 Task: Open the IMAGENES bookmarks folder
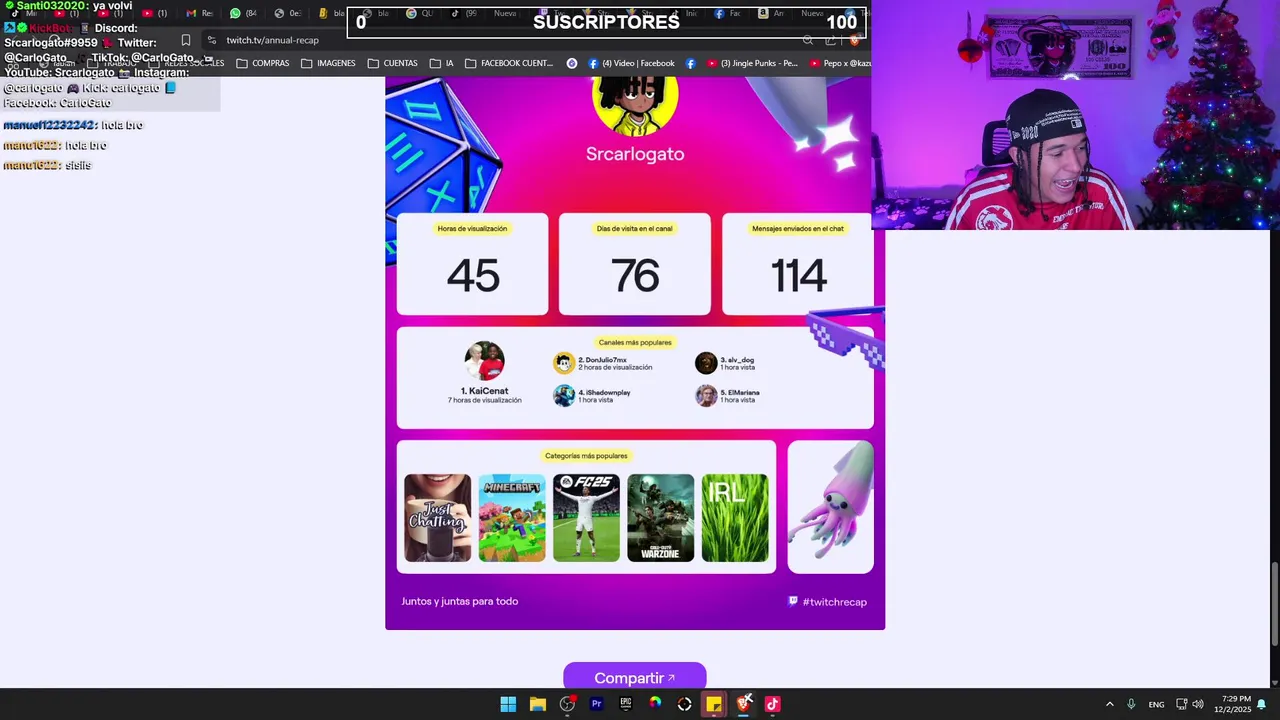pos(328,63)
